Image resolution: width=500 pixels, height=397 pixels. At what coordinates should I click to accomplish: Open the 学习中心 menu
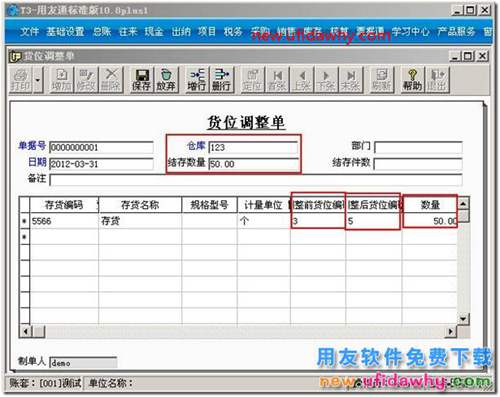pos(410,32)
